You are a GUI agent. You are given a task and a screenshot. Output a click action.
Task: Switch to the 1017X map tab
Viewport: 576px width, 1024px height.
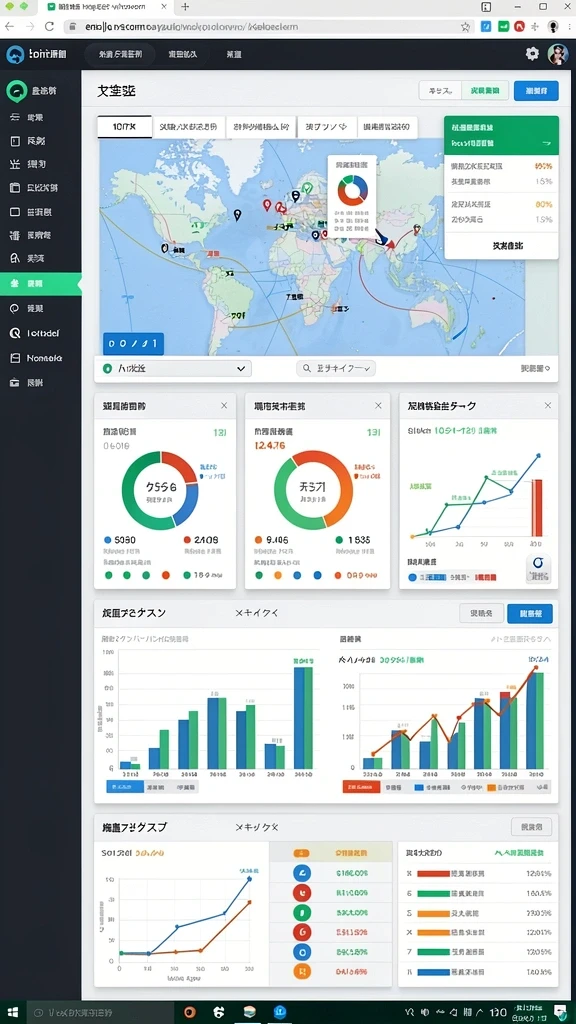[x=124, y=127]
